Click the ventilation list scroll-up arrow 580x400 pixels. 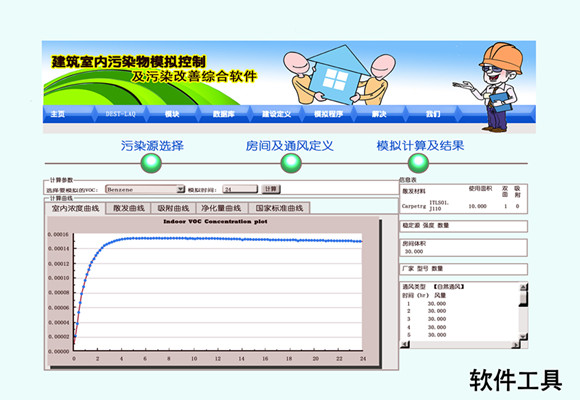point(523,287)
